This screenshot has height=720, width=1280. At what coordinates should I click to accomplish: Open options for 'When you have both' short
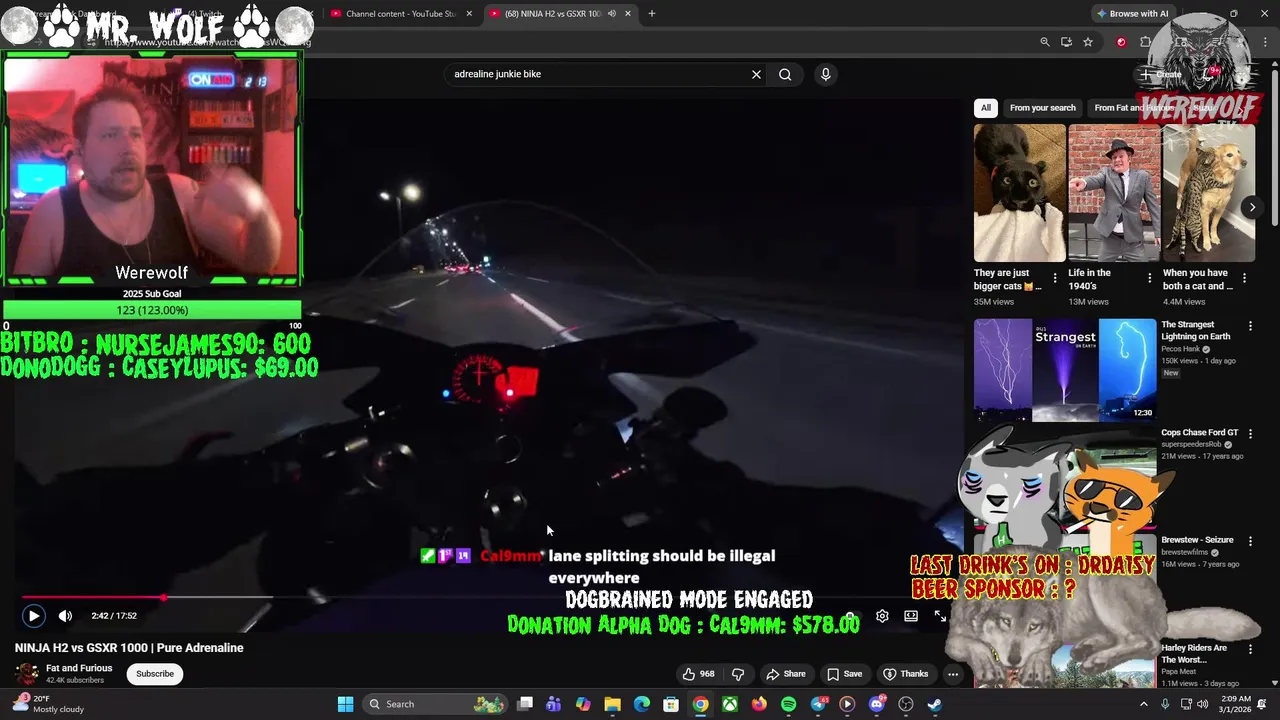pos(1244,279)
